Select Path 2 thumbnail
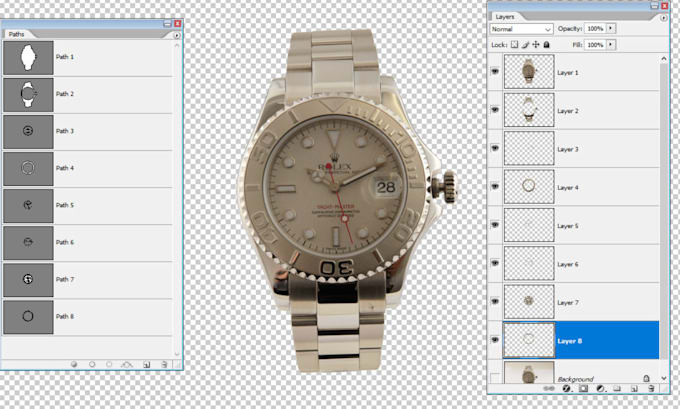Viewport: 680px width, 409px height. (x=28, y=95)
